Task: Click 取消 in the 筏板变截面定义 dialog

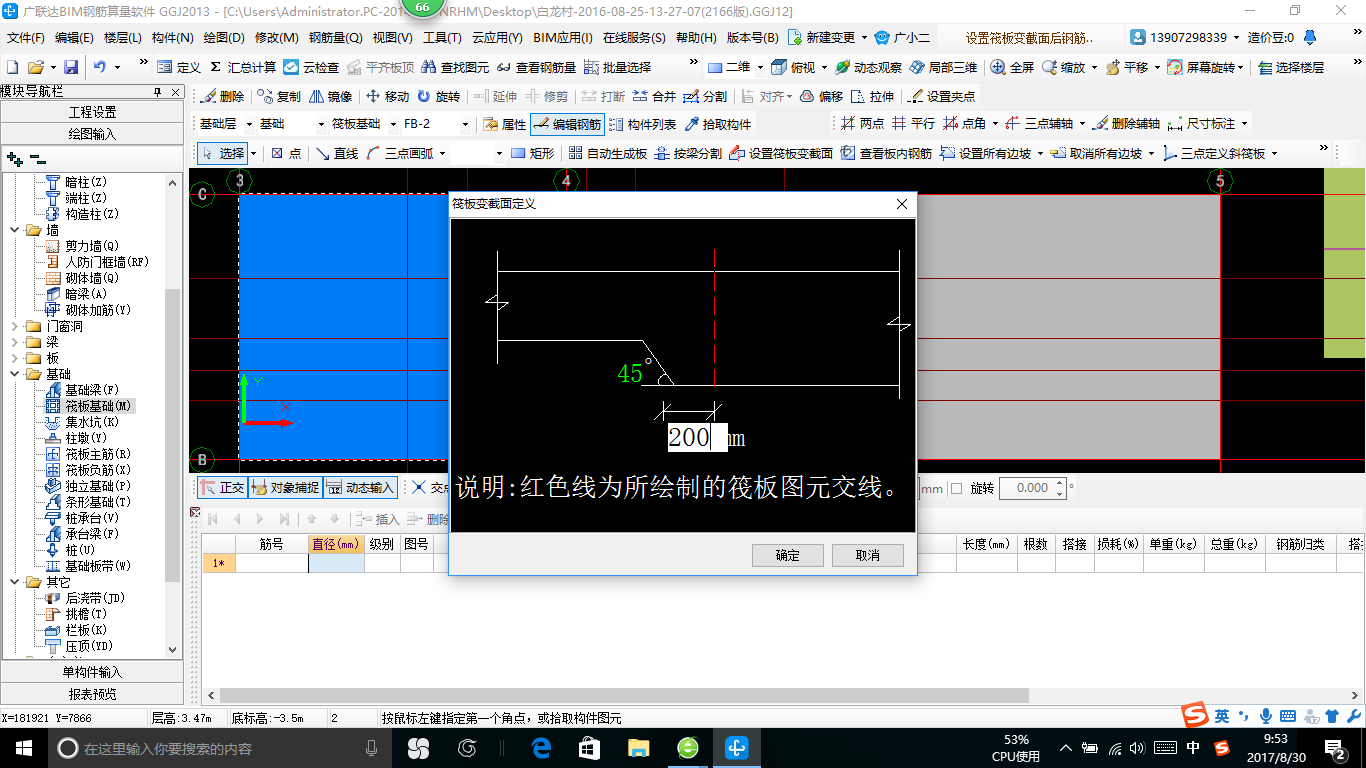Action: pos(868,555)
